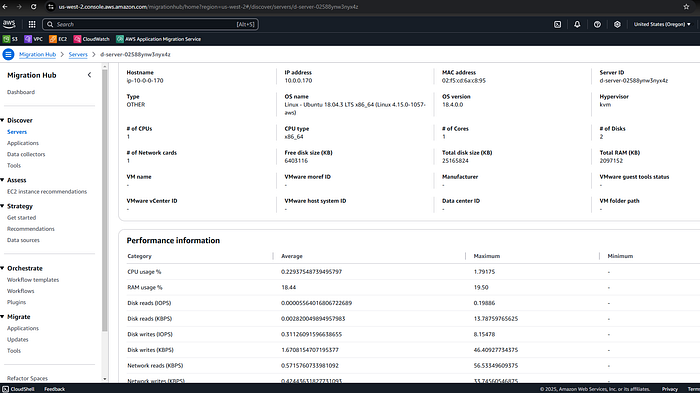The width and height of the screenshot is (700, 393).
Task: Select the hostname value ip-10-0-0-170
Action: coord(145,80)
